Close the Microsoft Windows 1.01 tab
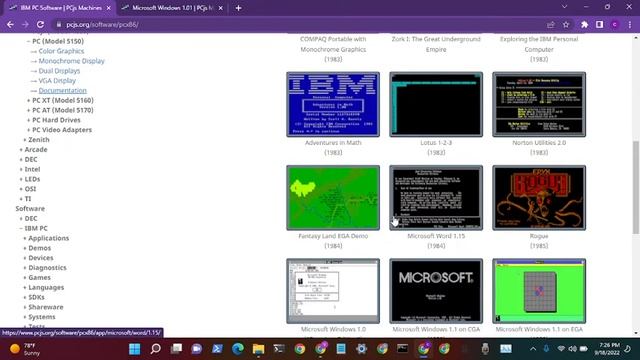The image size is (640, 360). (x=220, y=8)
